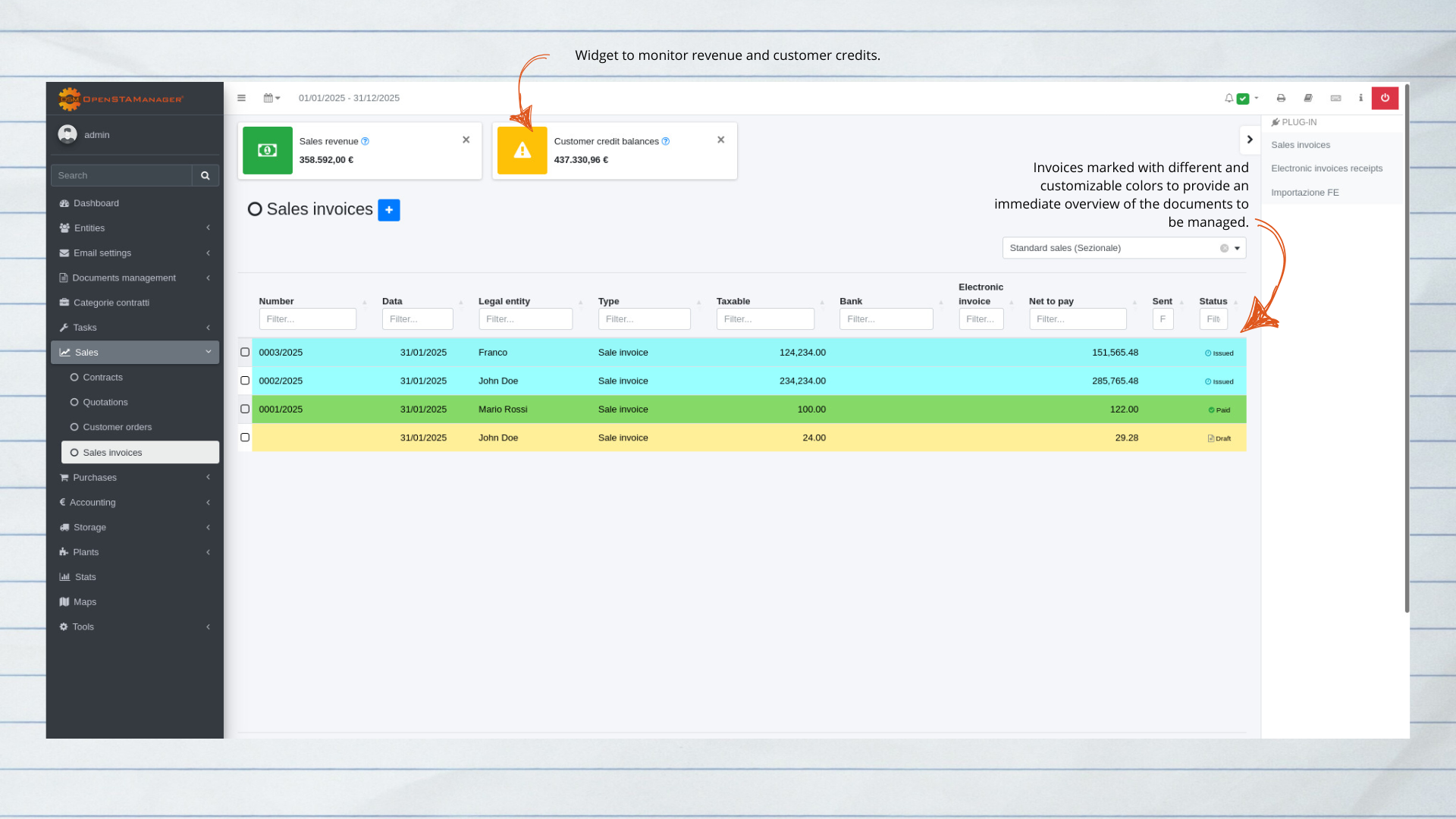
Task: Expand the Tools menu
Action: pos(135,627)
